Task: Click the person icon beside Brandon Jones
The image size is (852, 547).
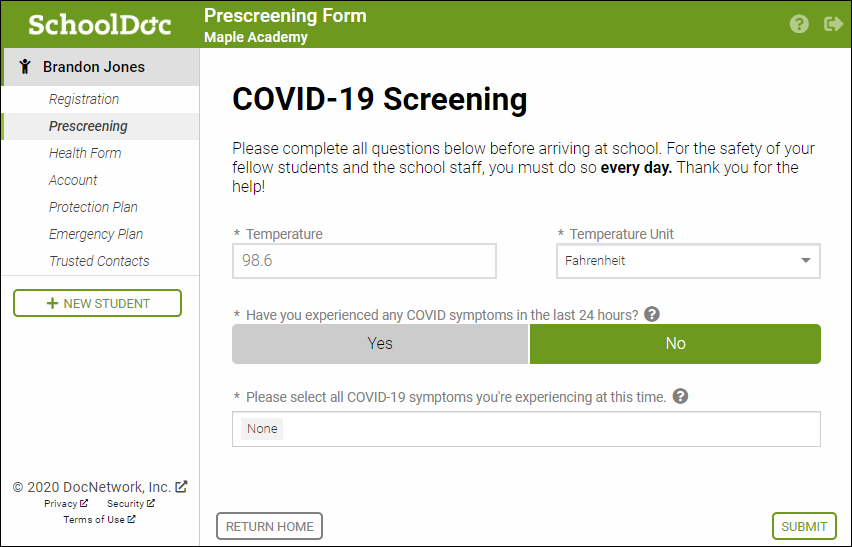Action: click(24, 67)
